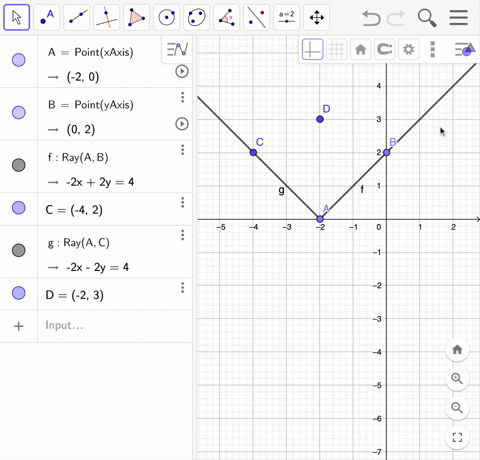Click the zoom out button
480x460 pixels.
pos(457,408)
